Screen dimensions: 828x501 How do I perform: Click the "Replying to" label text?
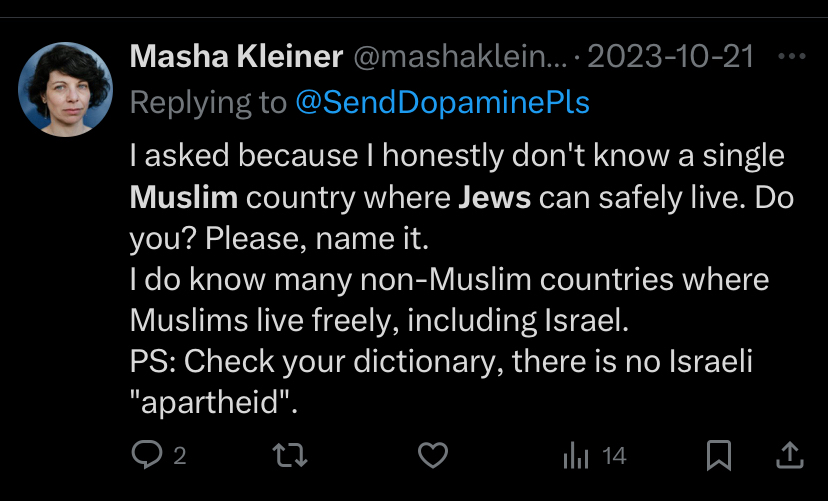coord(208,102)
